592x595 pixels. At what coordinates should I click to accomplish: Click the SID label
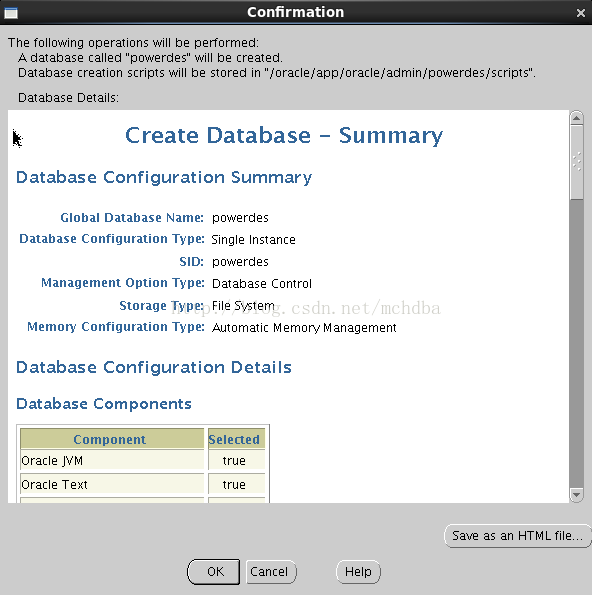coord(192,262)
